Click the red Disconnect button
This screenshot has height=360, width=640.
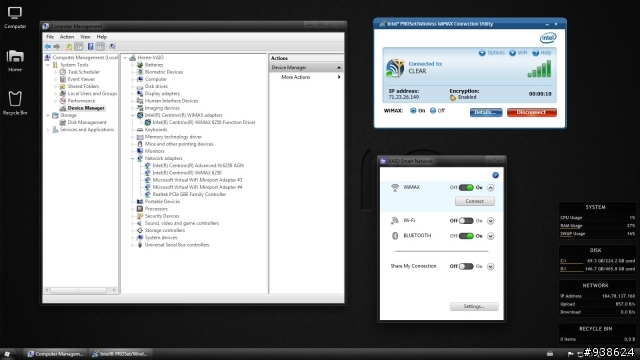tap(531, 112)
